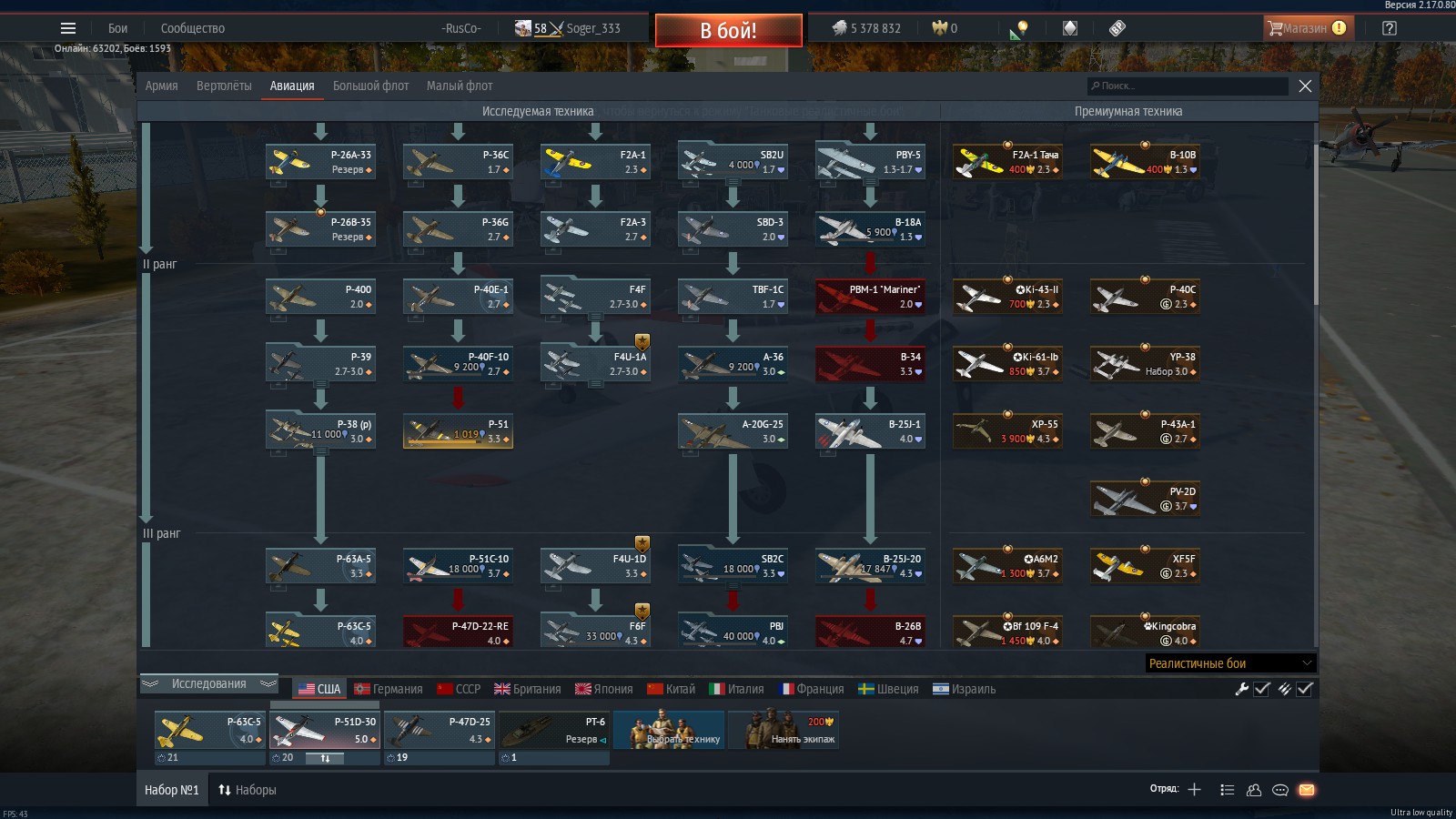Click the Поиск search field
Screen dimensions: 1456x819
point(1188,86)
